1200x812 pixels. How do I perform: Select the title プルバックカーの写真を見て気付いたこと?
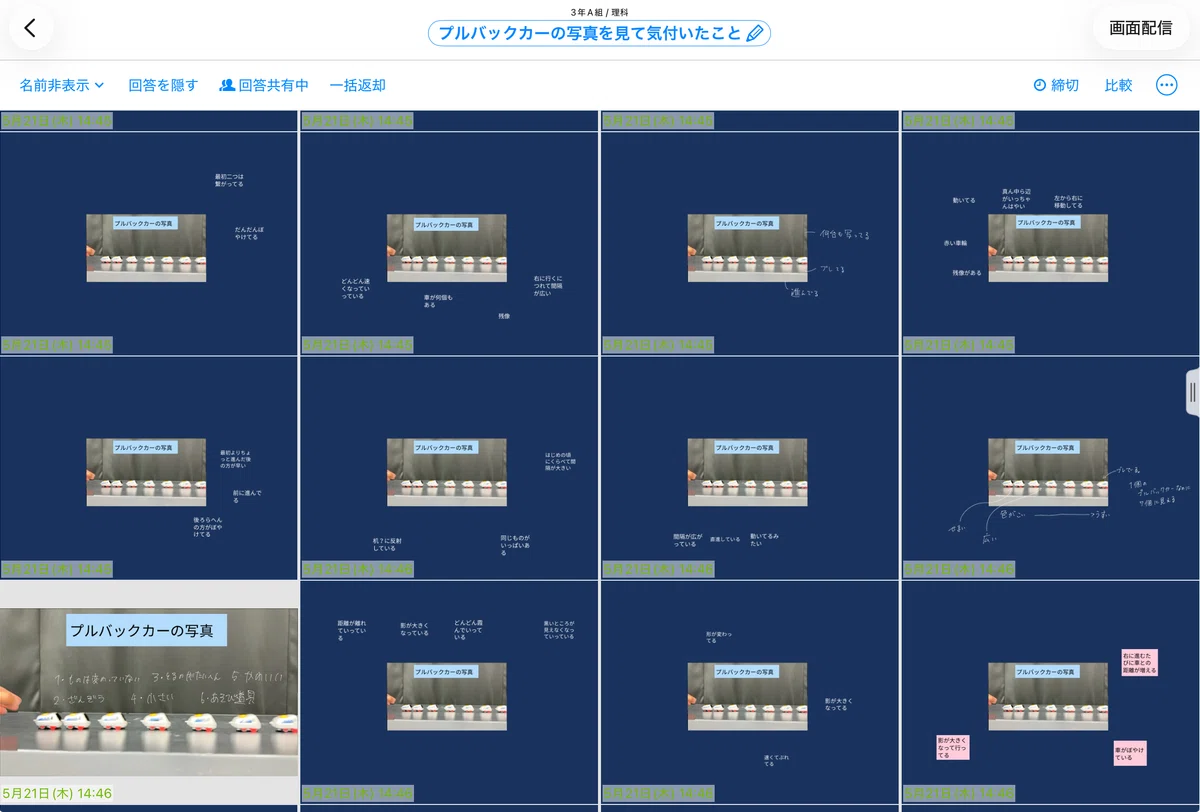pyautogui.click(x=590, y=33)
